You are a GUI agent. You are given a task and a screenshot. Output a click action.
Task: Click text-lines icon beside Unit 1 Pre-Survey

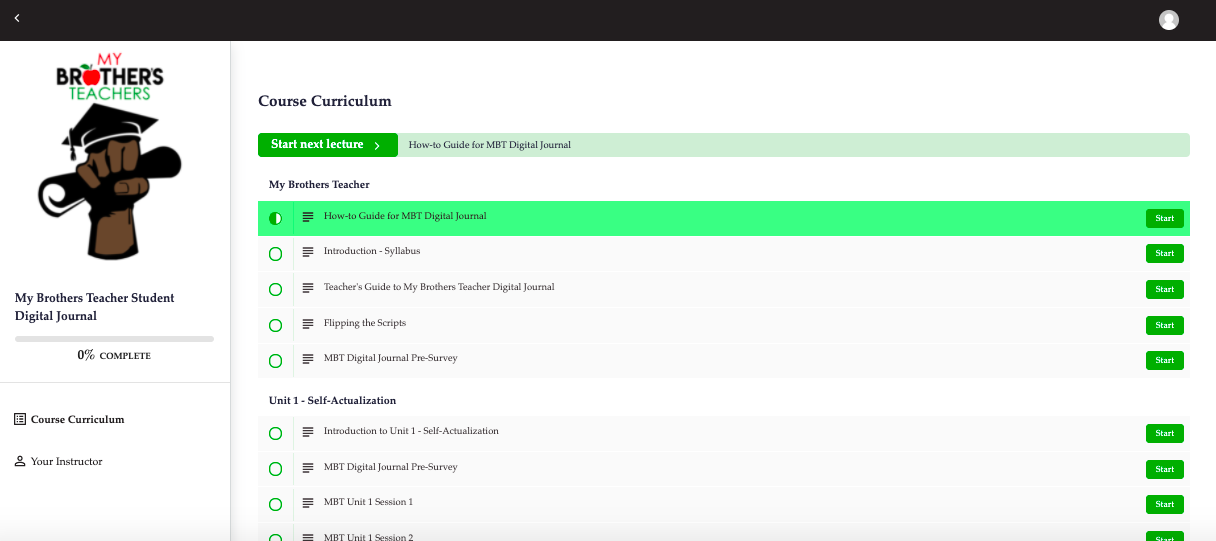308,469
